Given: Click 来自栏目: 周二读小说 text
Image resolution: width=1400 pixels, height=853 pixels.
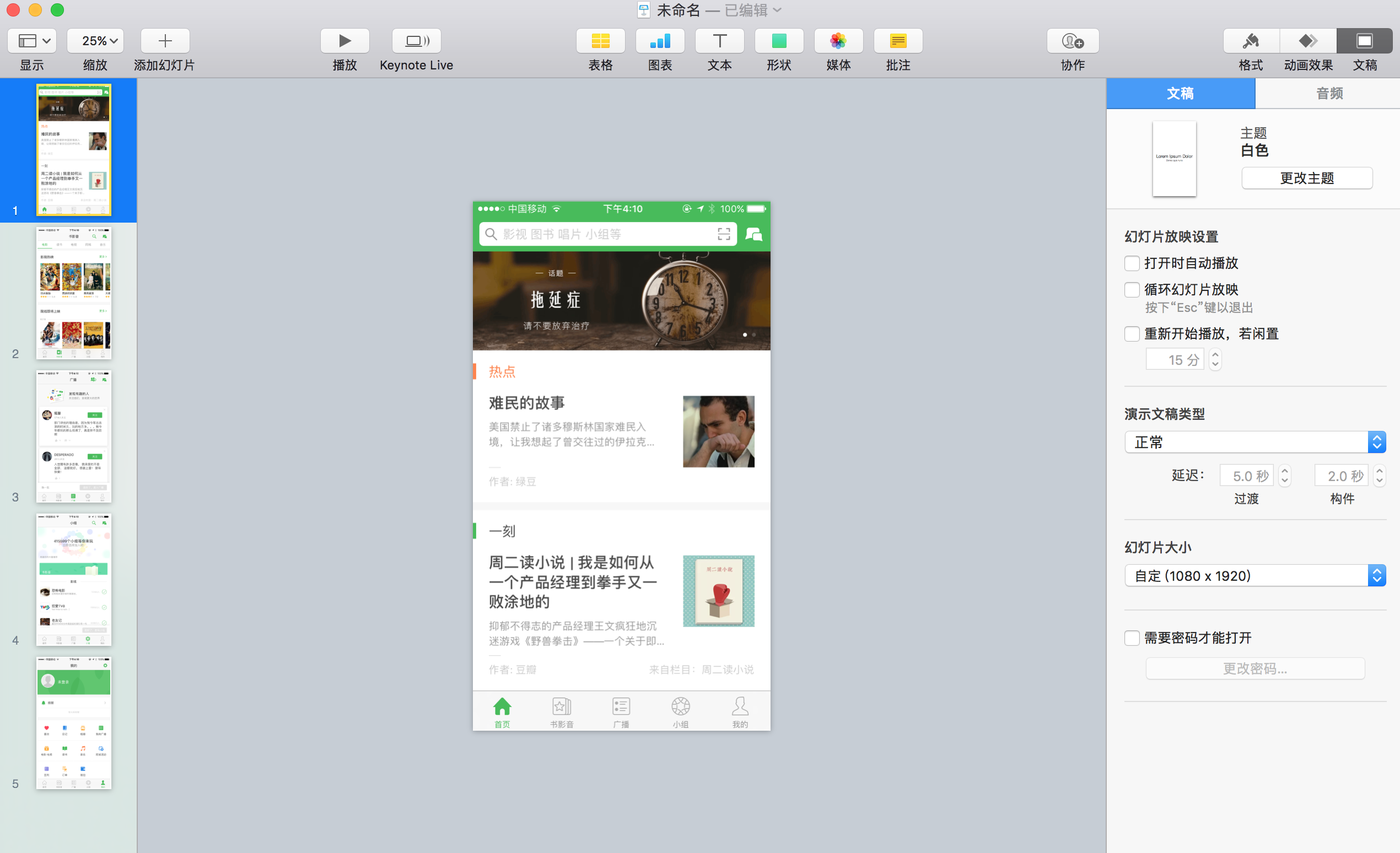Looking at the screenshot, I should [x=702, y=670].
